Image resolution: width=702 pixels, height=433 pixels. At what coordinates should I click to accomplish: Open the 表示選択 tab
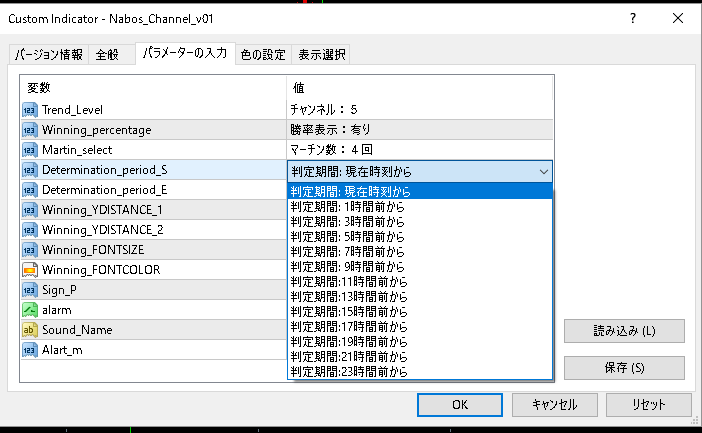(321, 55)
